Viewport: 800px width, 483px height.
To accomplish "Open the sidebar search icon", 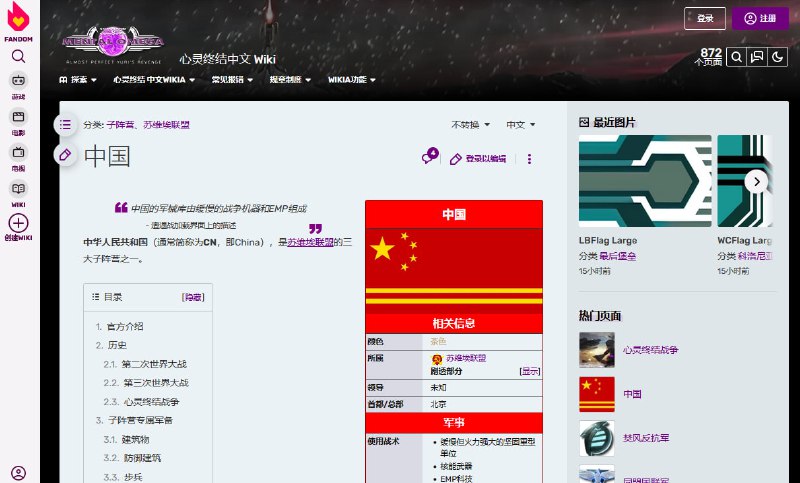I will tap(18, 56).
